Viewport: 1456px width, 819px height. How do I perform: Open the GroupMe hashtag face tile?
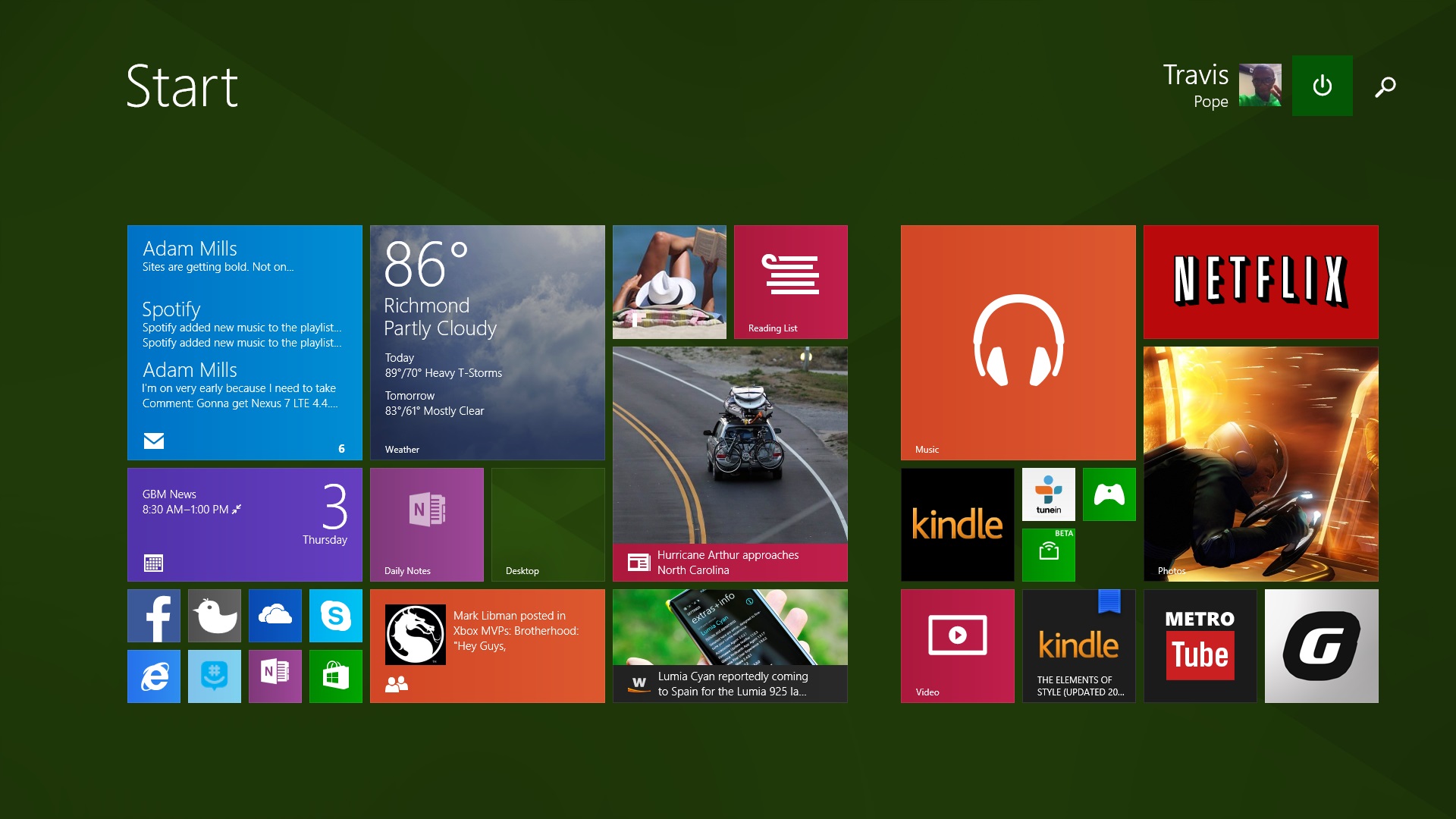215,676
